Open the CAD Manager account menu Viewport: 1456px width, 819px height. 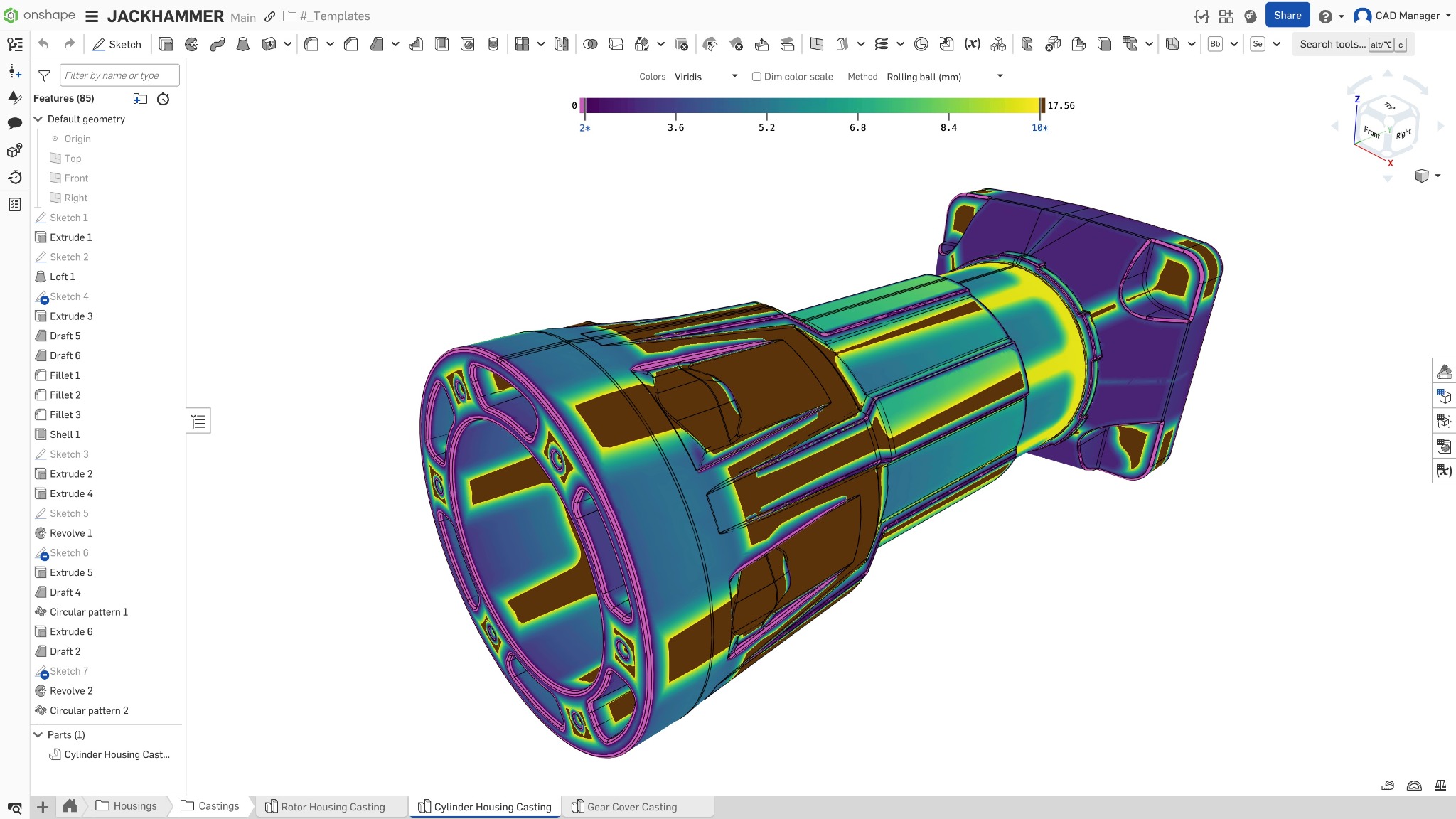coord(1402,16)
